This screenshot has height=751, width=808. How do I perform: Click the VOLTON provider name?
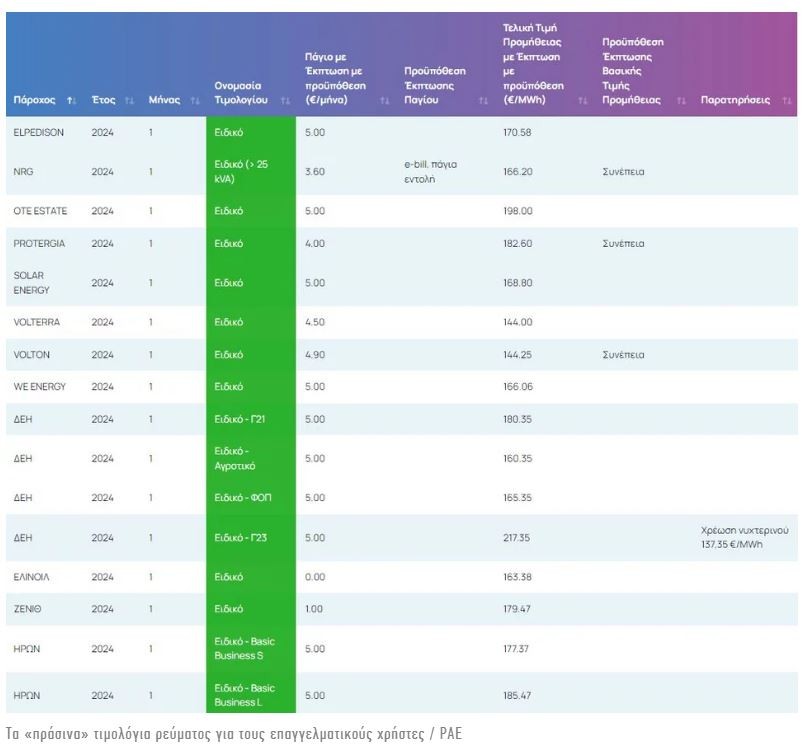[31, 355]
